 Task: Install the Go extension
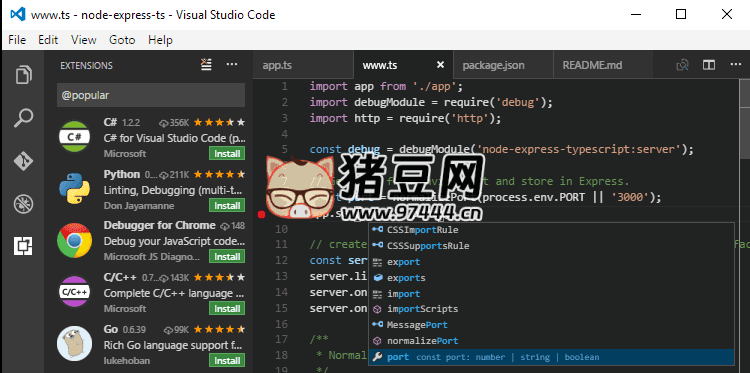tap(227, 360)
